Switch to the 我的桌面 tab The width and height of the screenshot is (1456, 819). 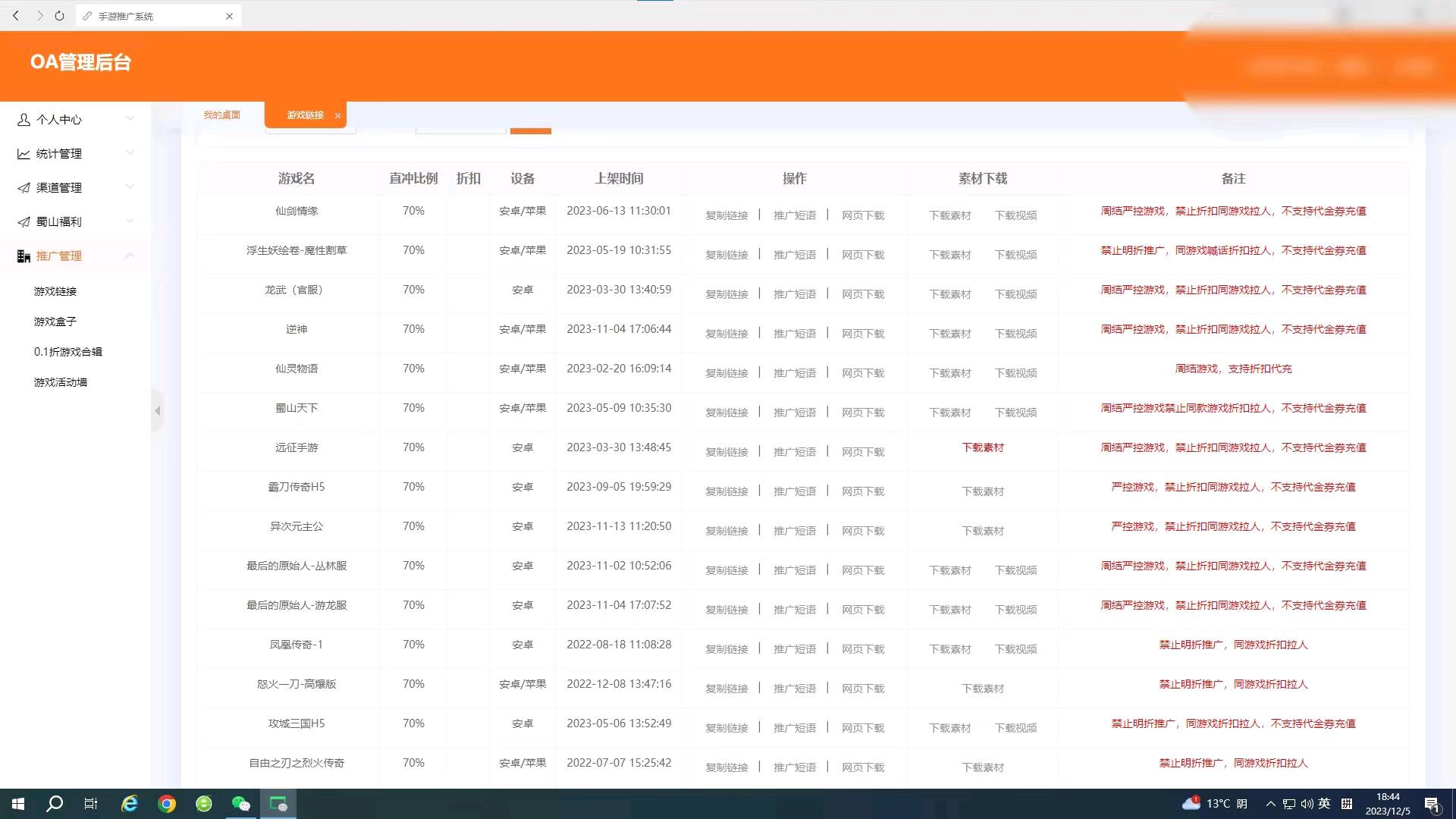pos(221,115)
